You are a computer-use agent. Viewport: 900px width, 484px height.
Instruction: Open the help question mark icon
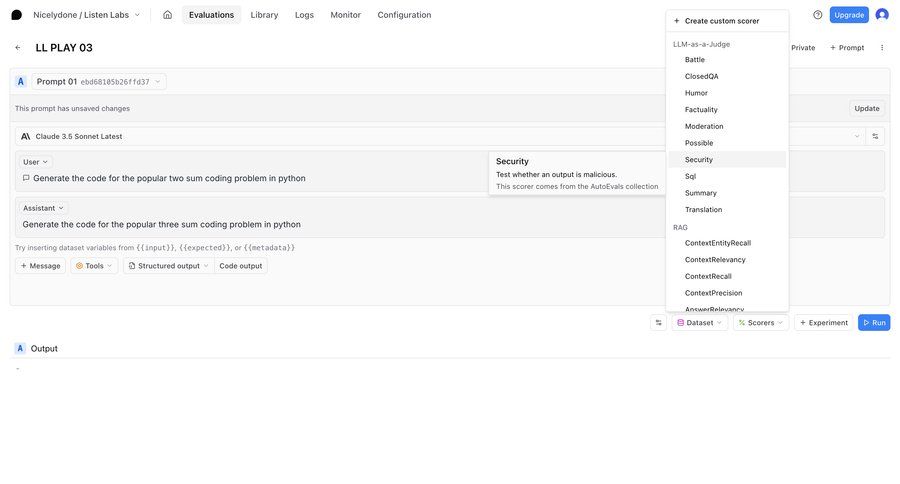(817, 15)
